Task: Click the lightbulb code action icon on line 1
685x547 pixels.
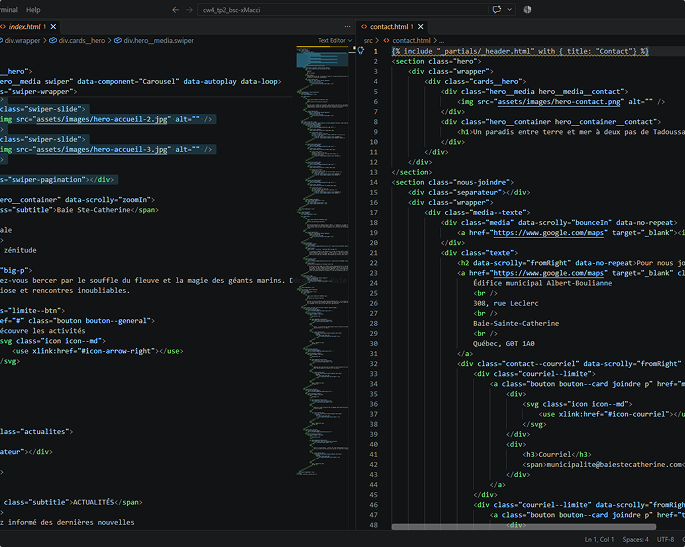Action: (361, 51)
